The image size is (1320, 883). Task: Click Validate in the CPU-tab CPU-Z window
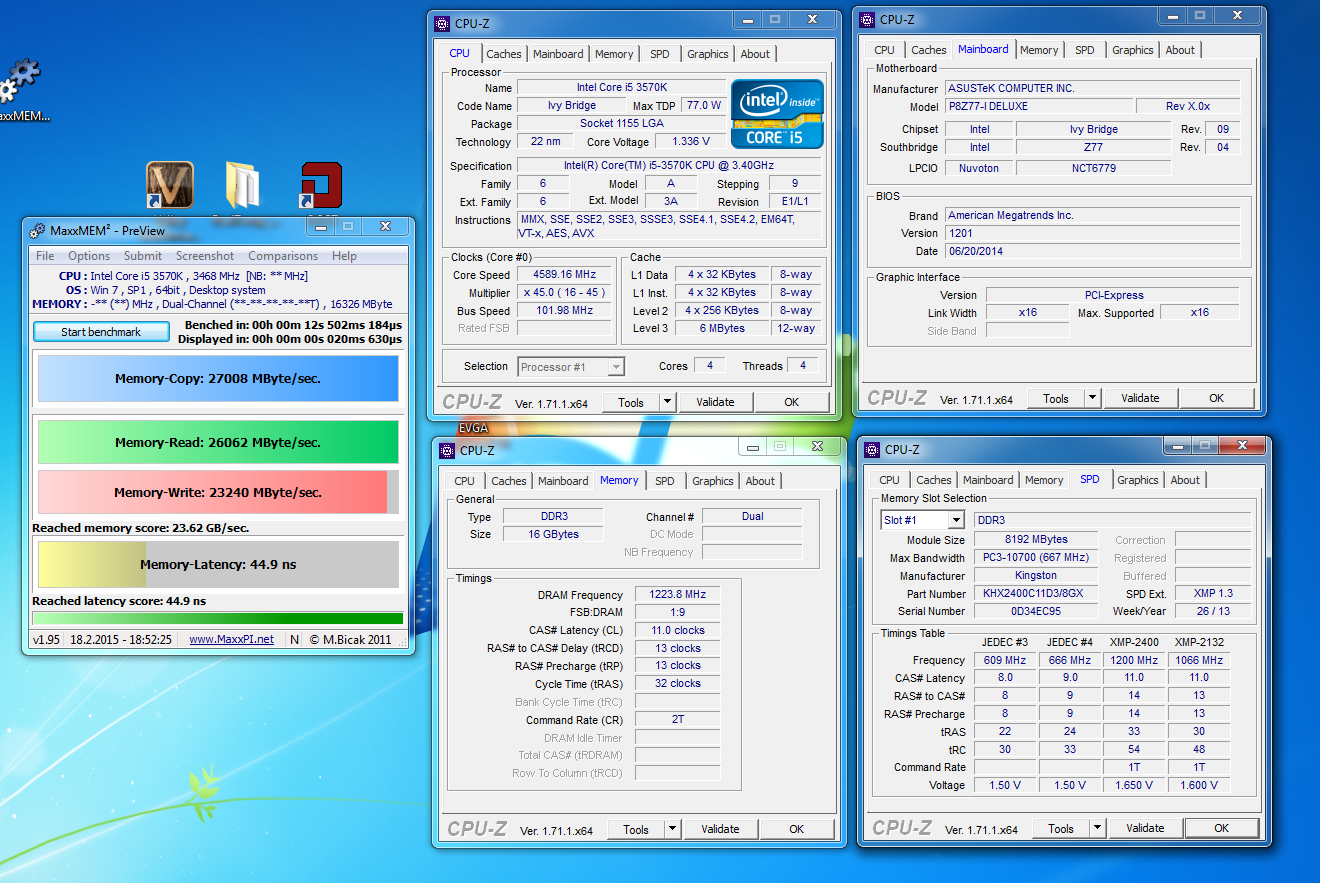click(715, 402)
